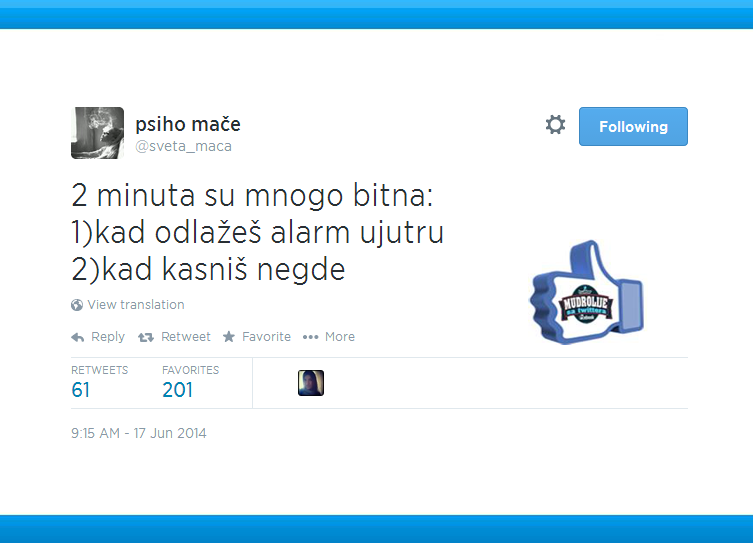Open the three-dot More menu icon
This screenshot has height=543, width=753.
pyautogui.click(x=311, y=337)
